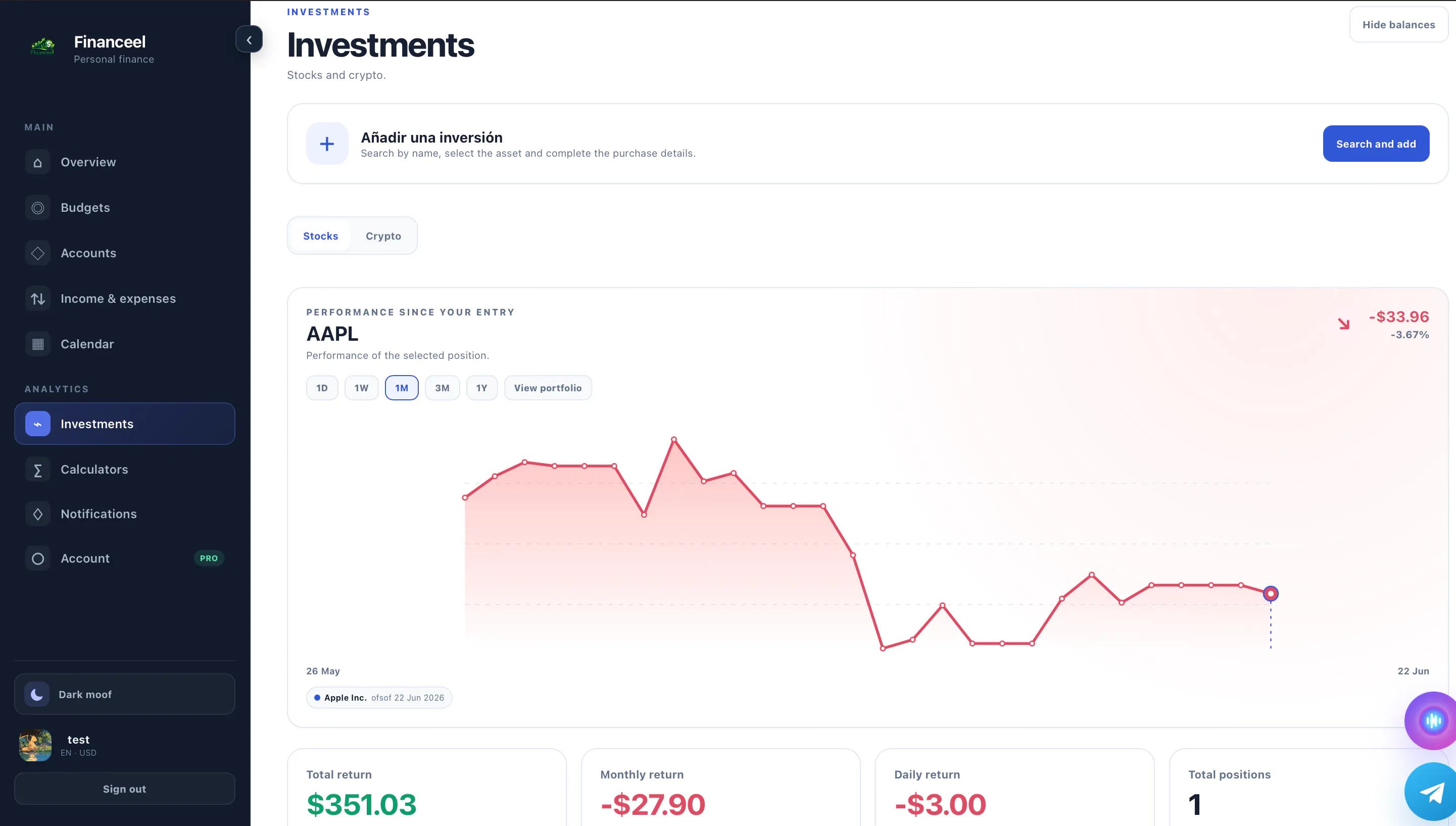Viewport: 1456px width, 826px height.
Task: Select the 3M time range
Action: pos(442,388)
